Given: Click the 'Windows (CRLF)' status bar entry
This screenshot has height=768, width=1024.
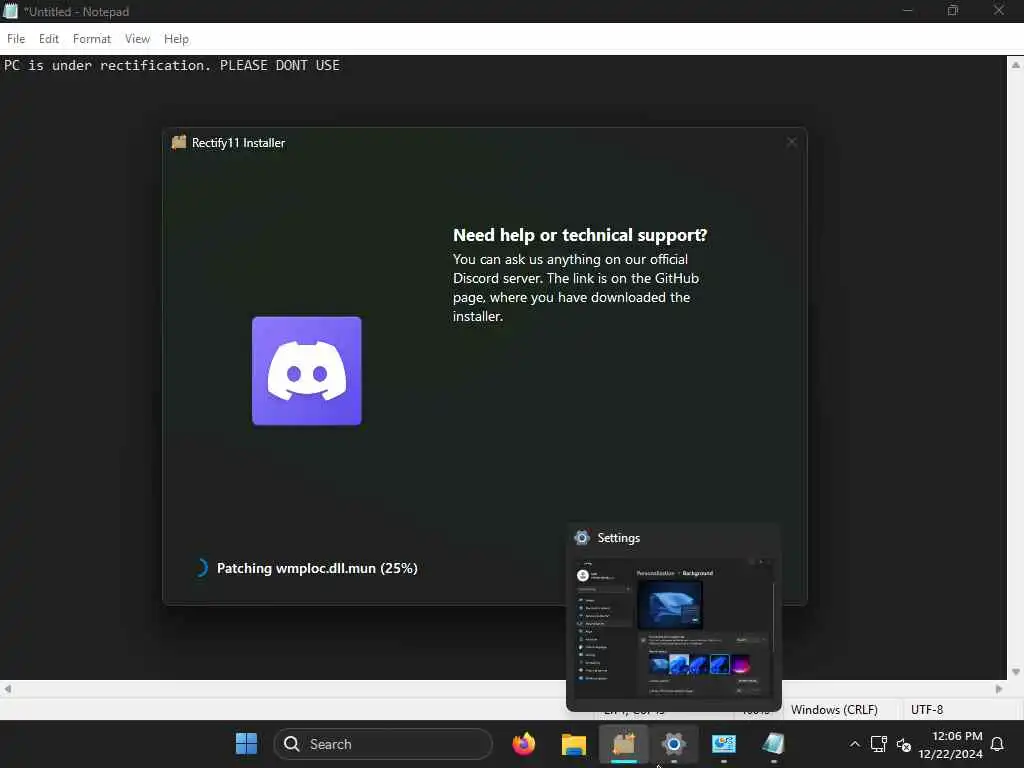Looking at the screenshot, I should pos(834,709).
